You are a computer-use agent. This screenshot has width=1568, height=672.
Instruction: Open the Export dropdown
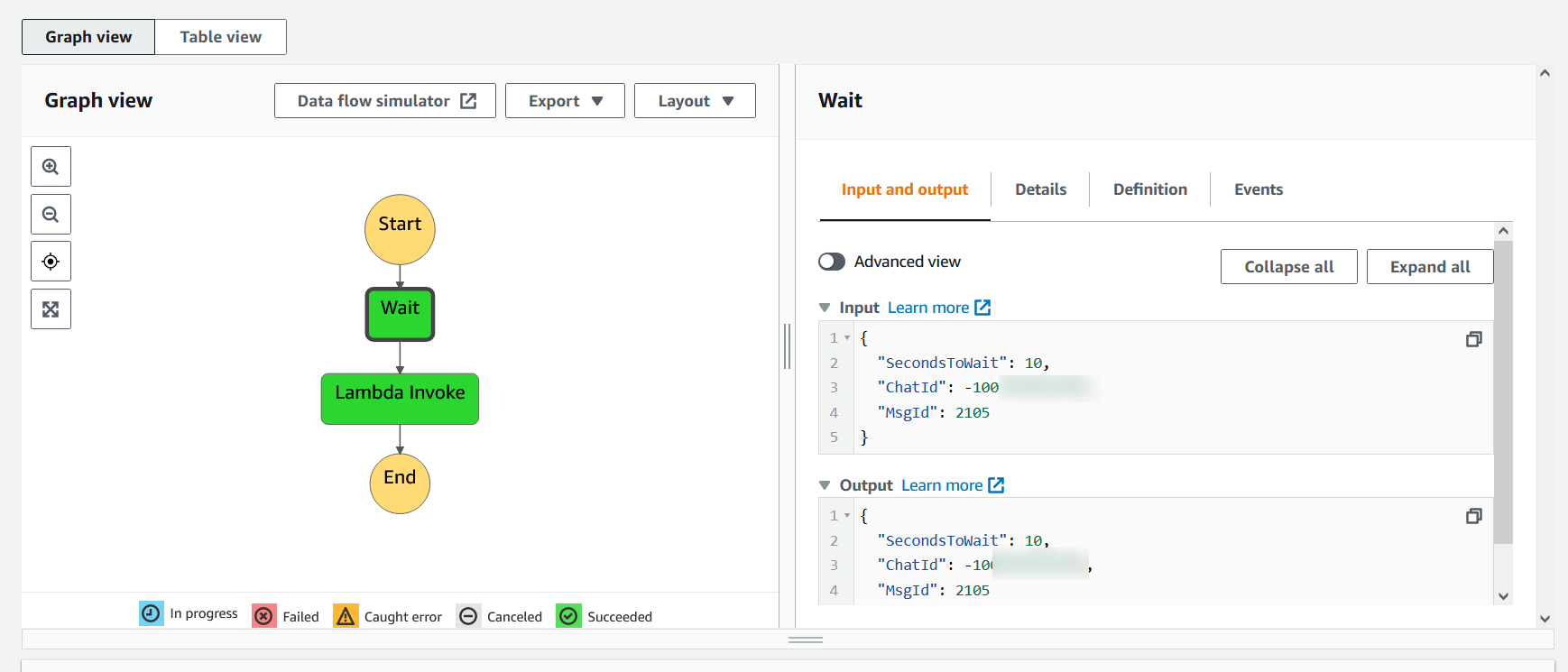tap(565, 101)
